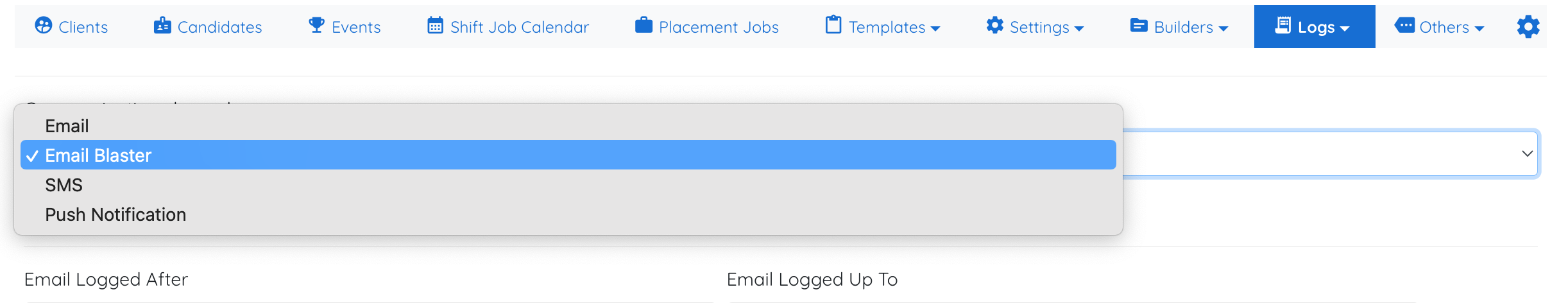Expand the Settings menu
Image resolution: width=1568 pixels, height=303 pixels.
coord(1035,27)
